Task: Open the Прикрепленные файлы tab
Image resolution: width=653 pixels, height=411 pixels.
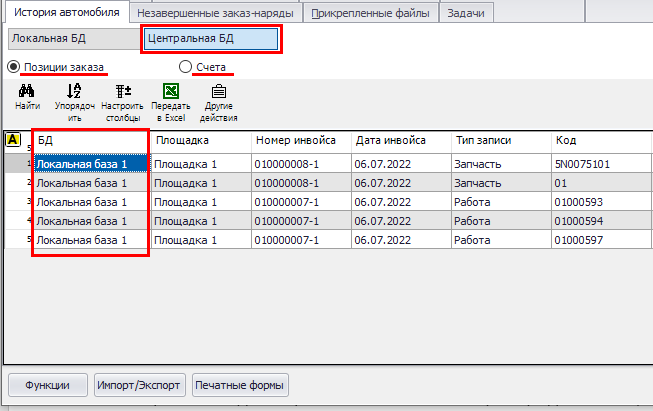Action: pyautogui.click(x=370, y=13)
